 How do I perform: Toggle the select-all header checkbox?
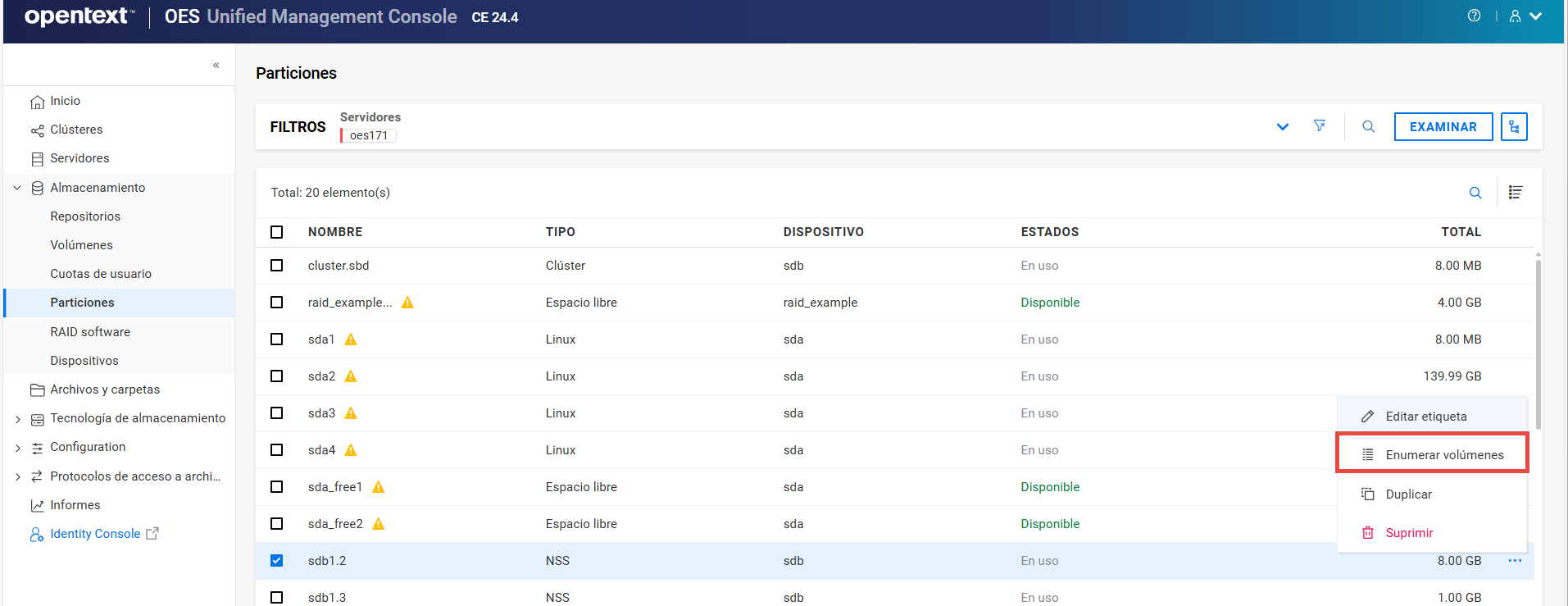coord(277,232)
